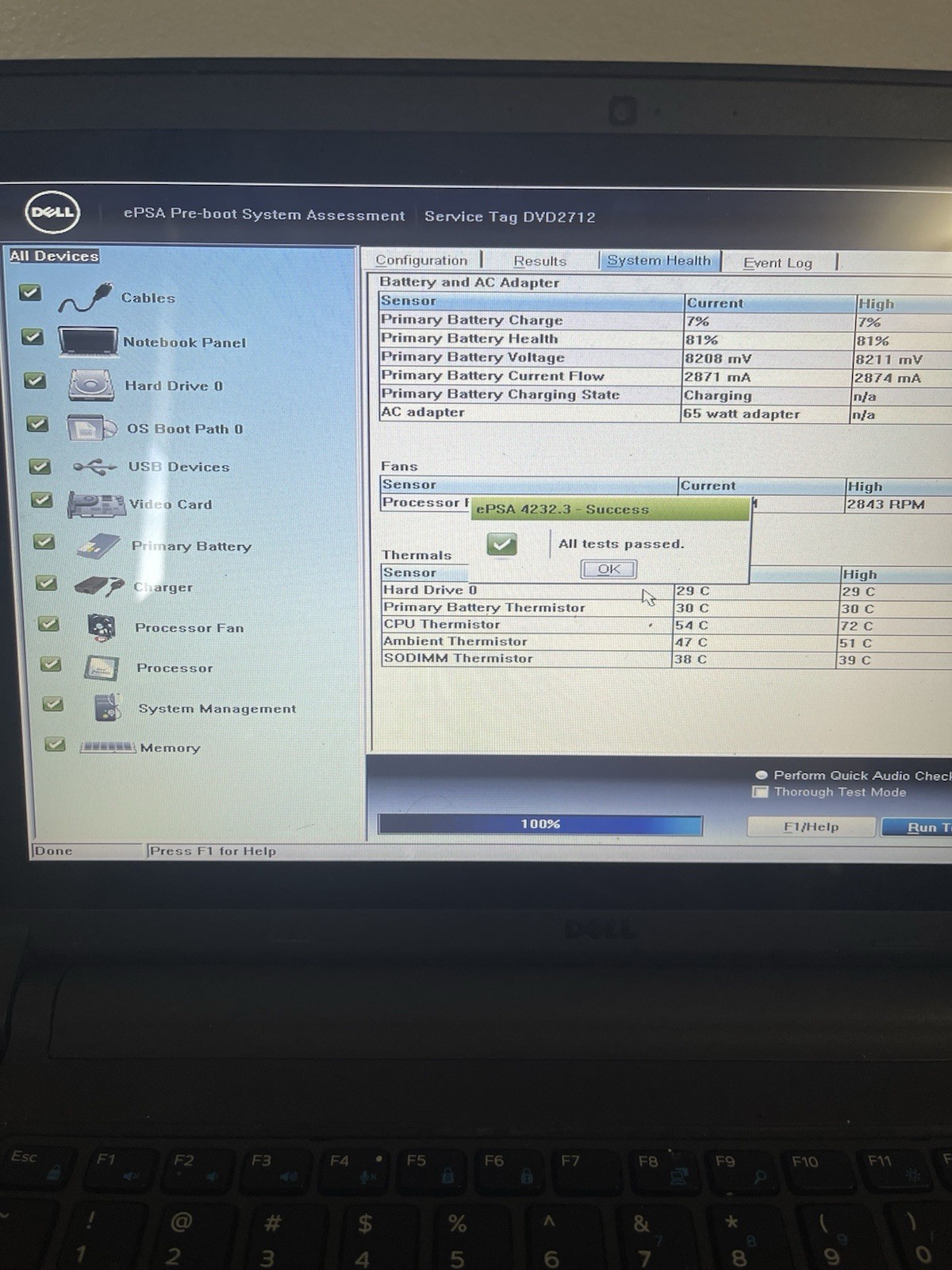Screen dimensions: 952x1270
Task: Click the System Management tower icon
Action: [x=107, y=707]
